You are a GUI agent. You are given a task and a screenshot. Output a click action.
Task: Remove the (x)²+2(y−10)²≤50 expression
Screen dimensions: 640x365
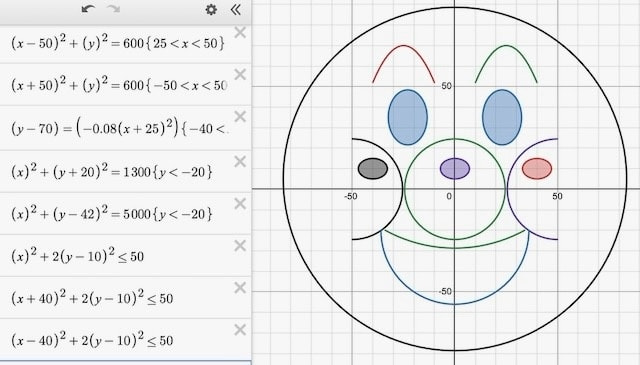[x=240, y=246]
